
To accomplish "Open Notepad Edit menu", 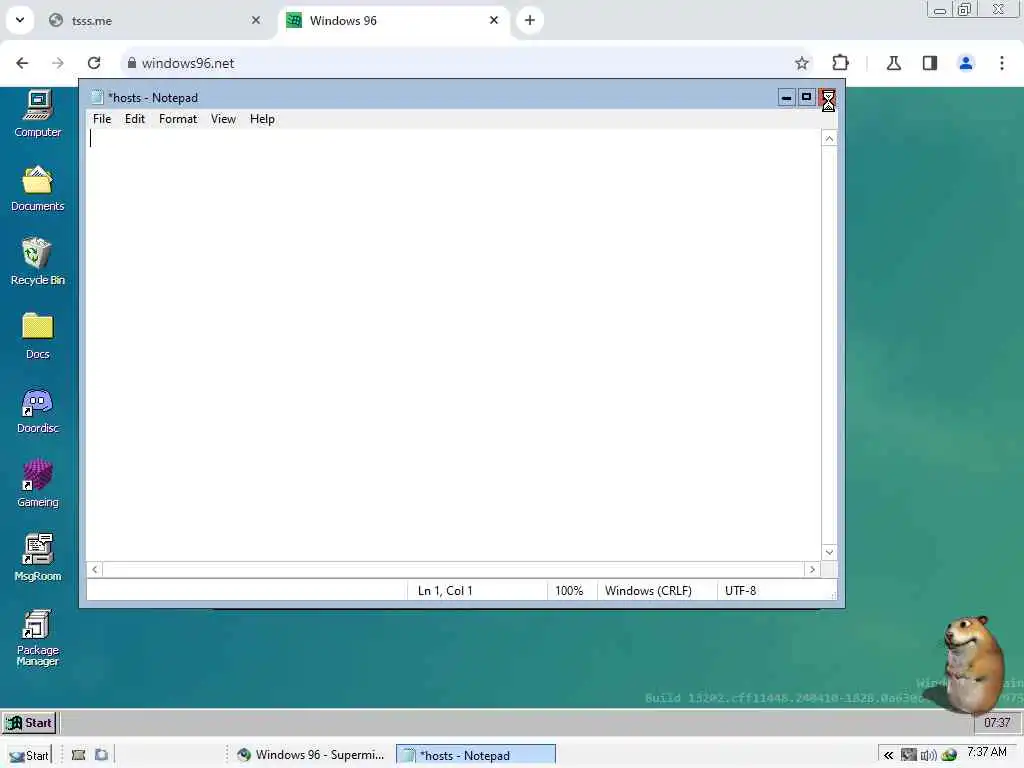I will click(x=135, y=119).
